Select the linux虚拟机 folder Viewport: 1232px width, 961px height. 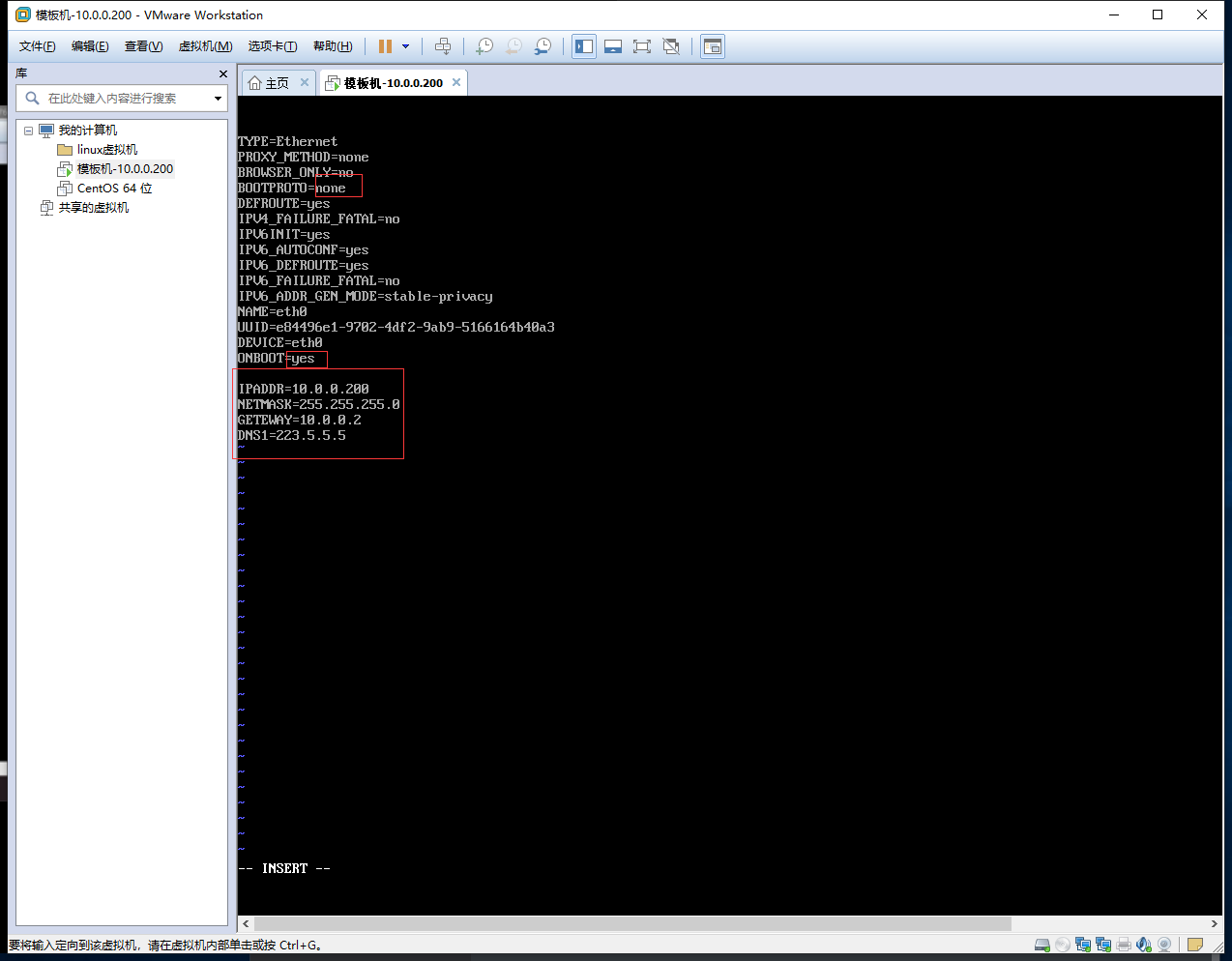coord(107,150)
